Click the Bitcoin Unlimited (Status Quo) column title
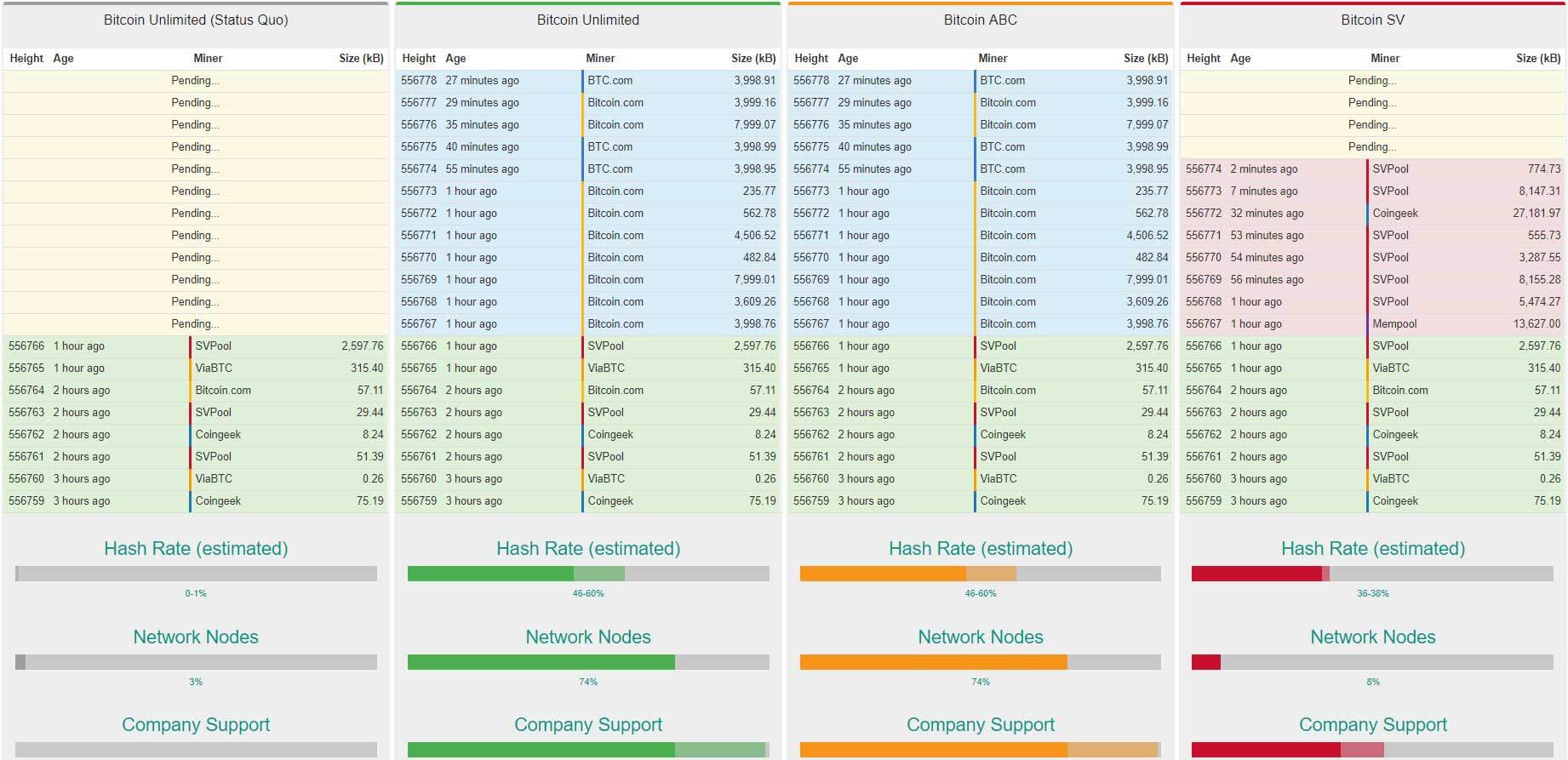The width and height of the screenshot is (1568, 760). coord(196,20)
